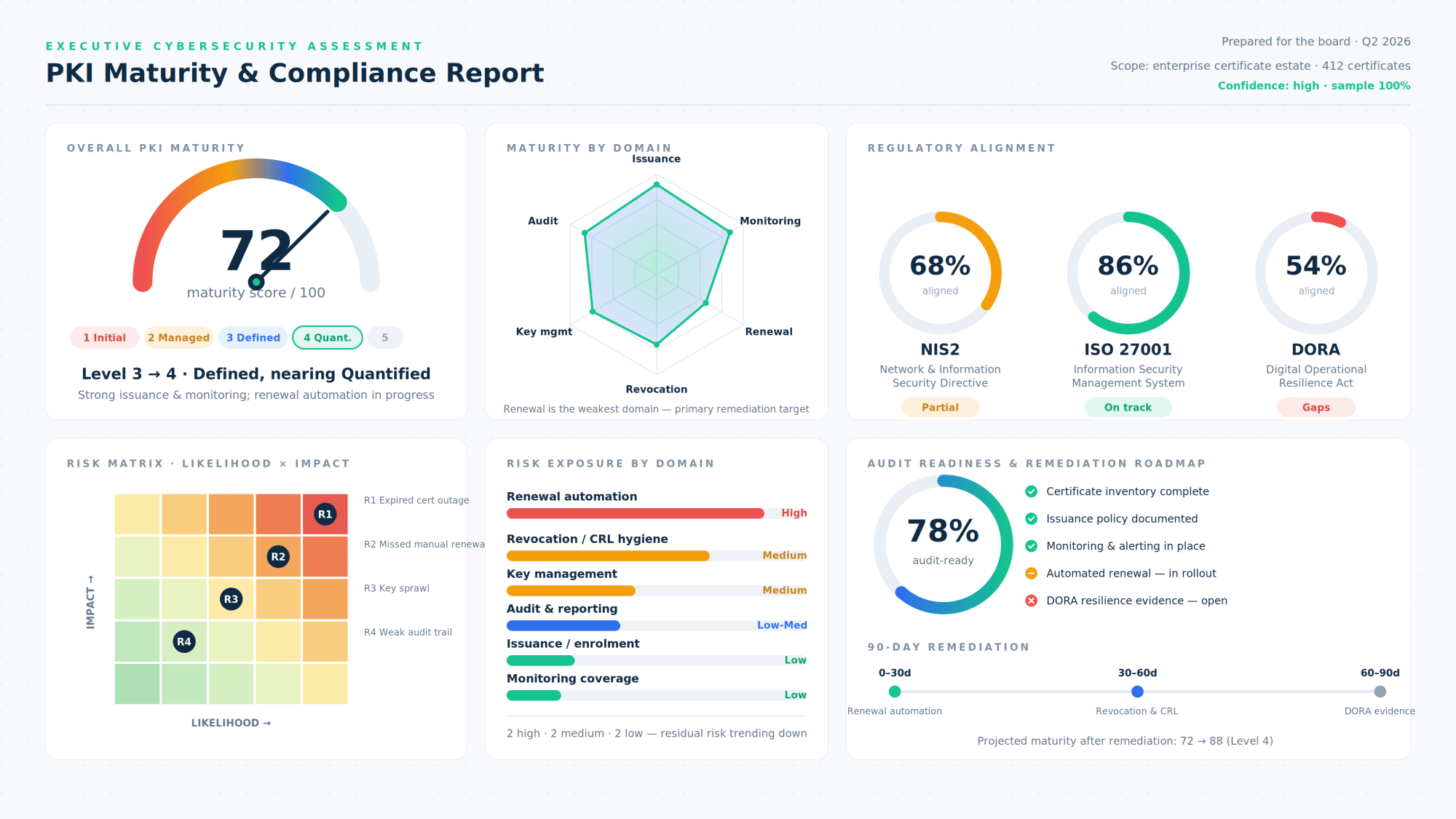
Task: Click the ISO 27001 'On track' badge
Action: (x=1128, y=408)
